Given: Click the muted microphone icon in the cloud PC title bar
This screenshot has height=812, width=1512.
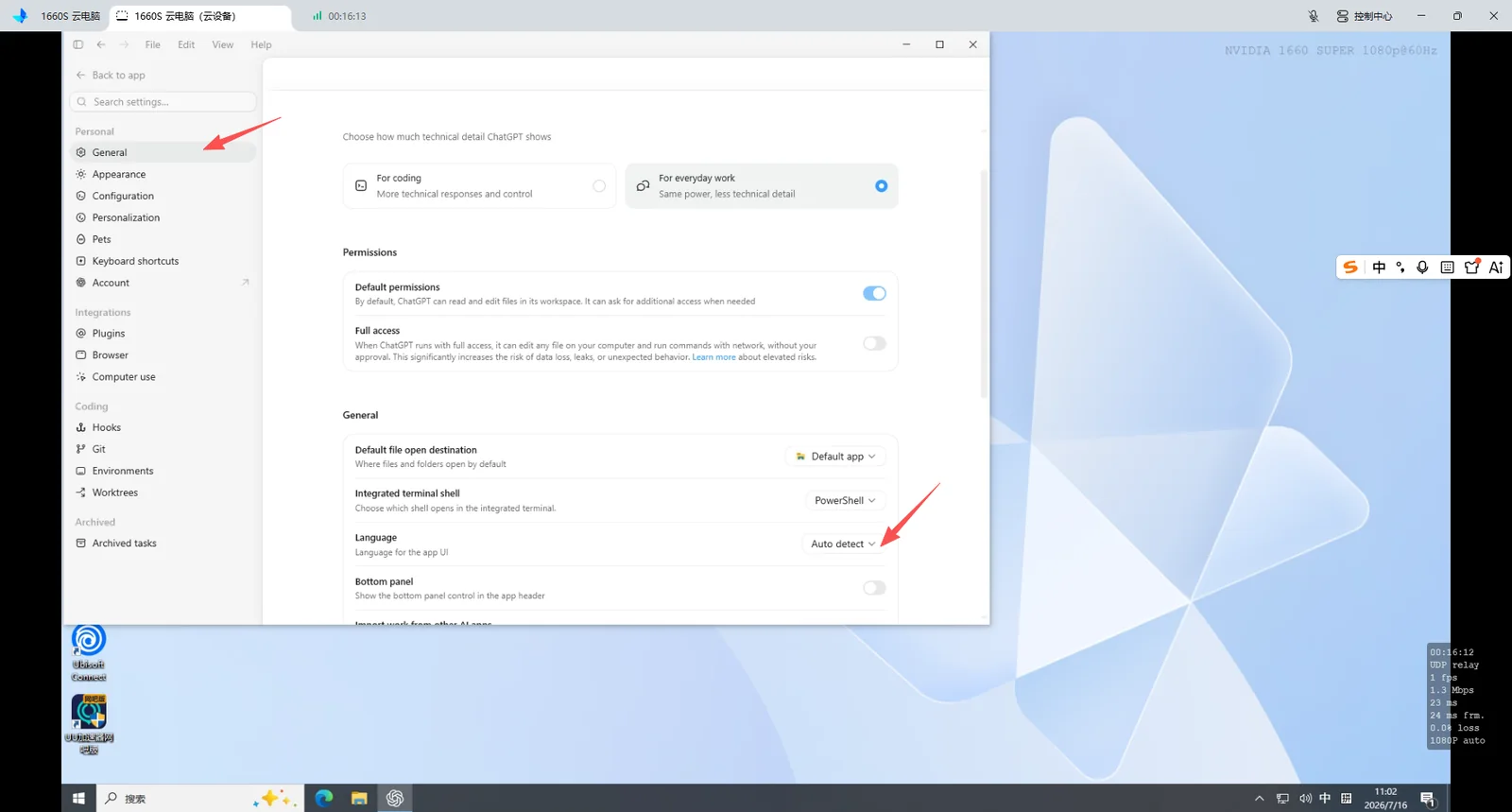Looking at the screenshot, I should pyautogui.click(x=1314, y=16).
